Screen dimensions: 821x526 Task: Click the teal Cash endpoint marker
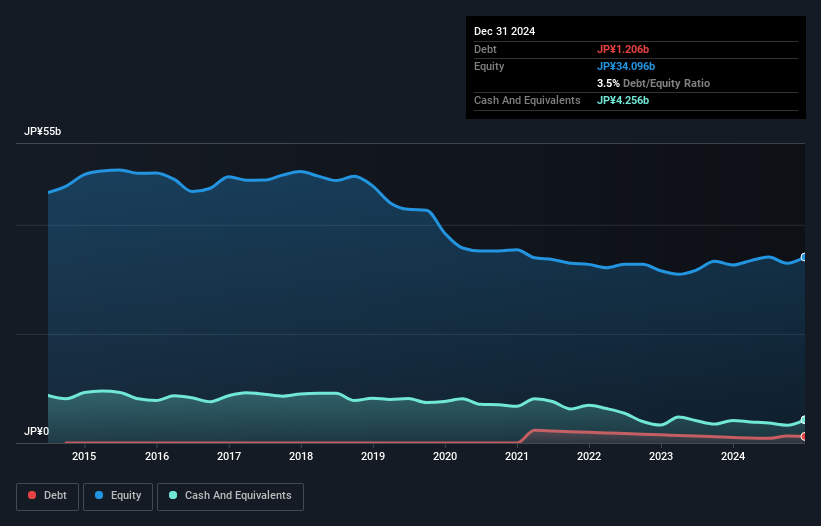pyautogui.click(x=804, y=420)
